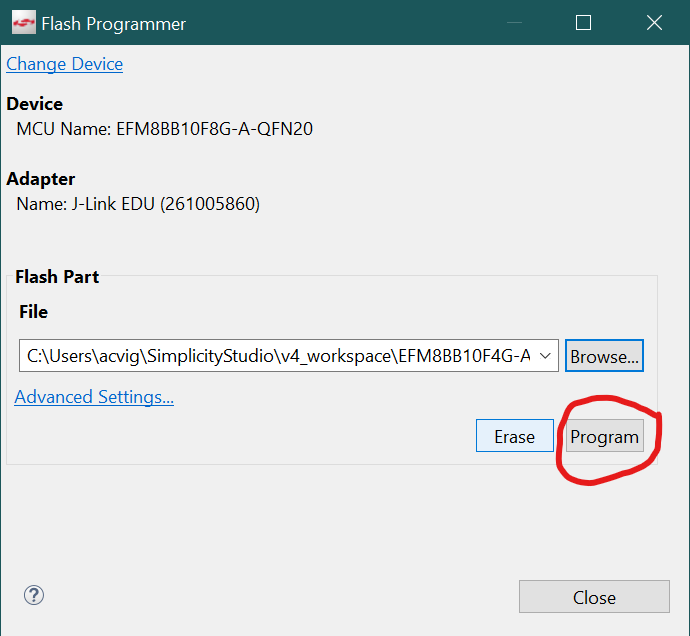Click the Adapter heading
Viewport: 690px width, 636px height.
[40, 179]
